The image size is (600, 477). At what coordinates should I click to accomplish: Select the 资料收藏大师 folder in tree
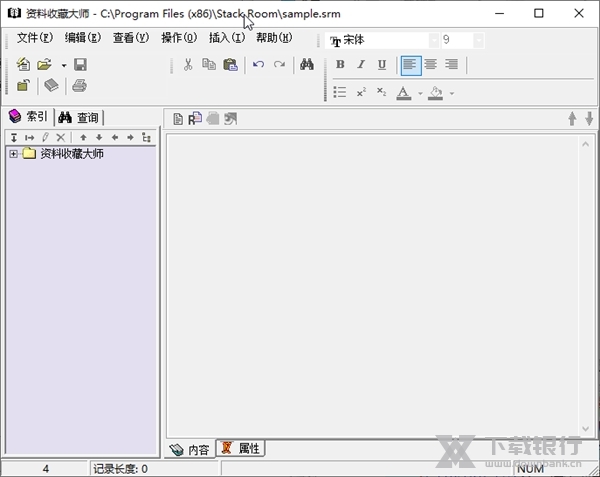[71, 154]
